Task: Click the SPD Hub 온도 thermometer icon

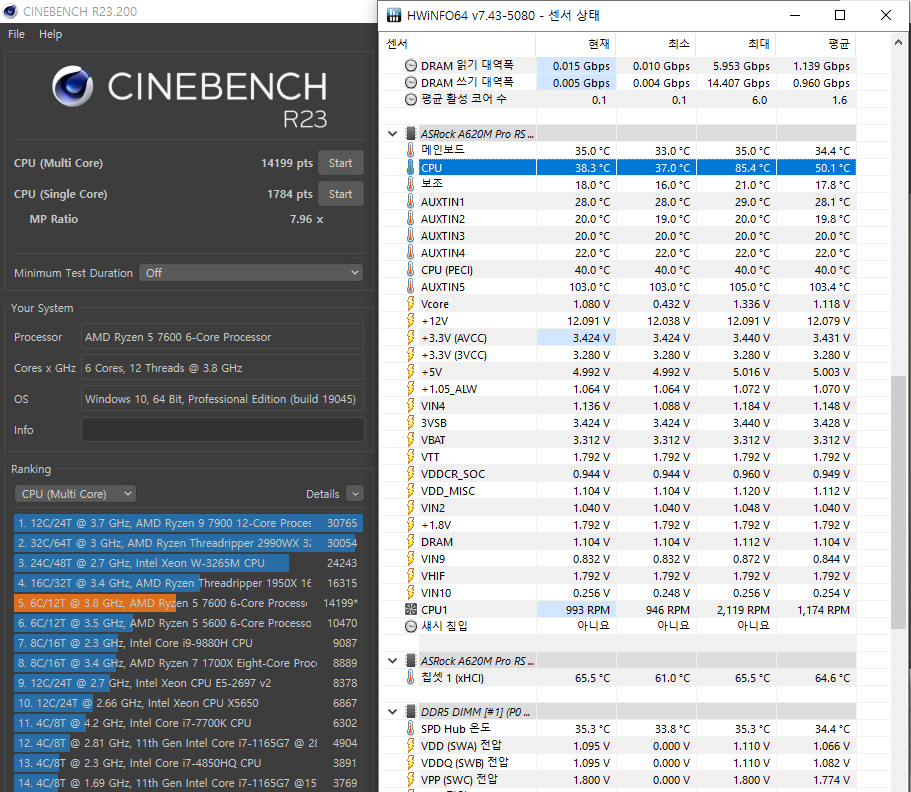Action: coord(411,729)
